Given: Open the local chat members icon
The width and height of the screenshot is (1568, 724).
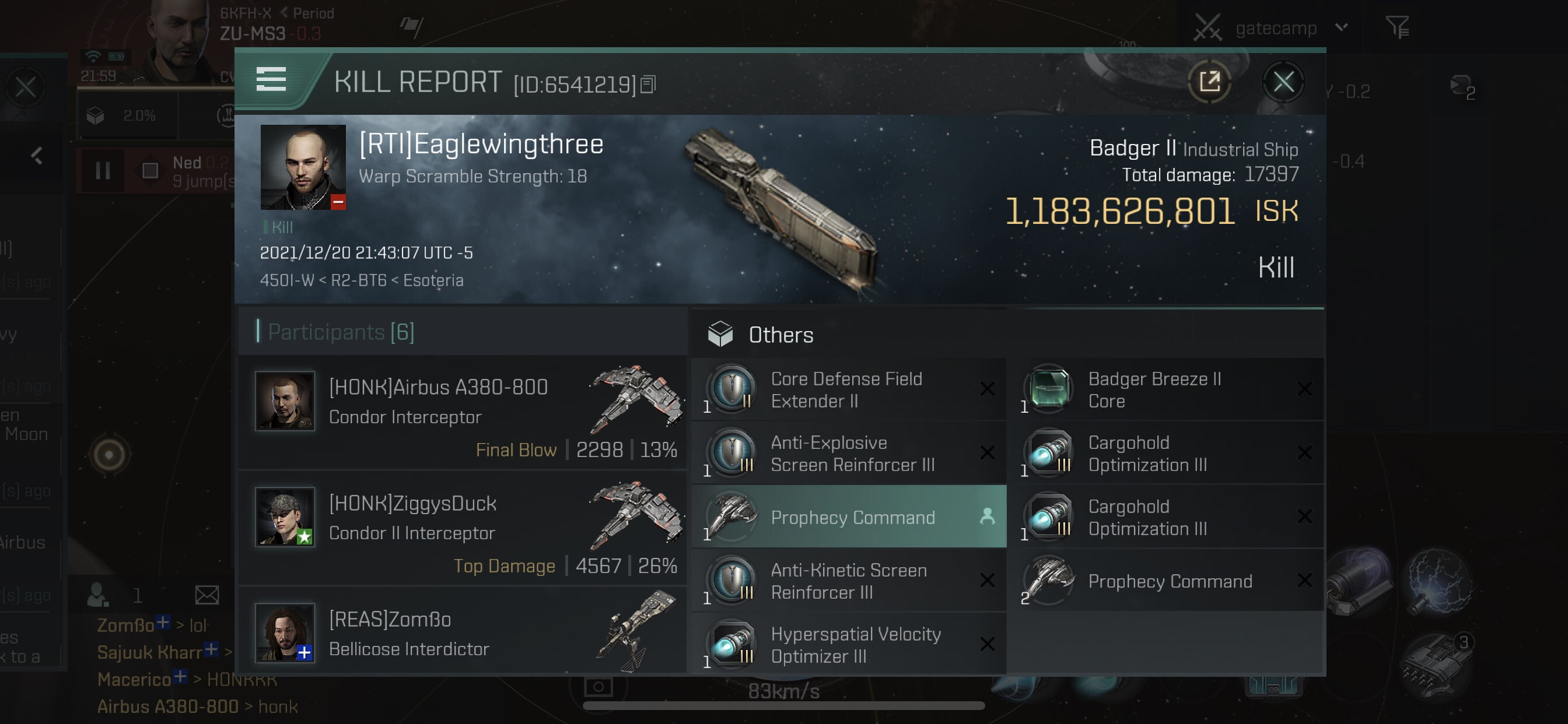Looking at the screenshot, I should click(97, 595).
